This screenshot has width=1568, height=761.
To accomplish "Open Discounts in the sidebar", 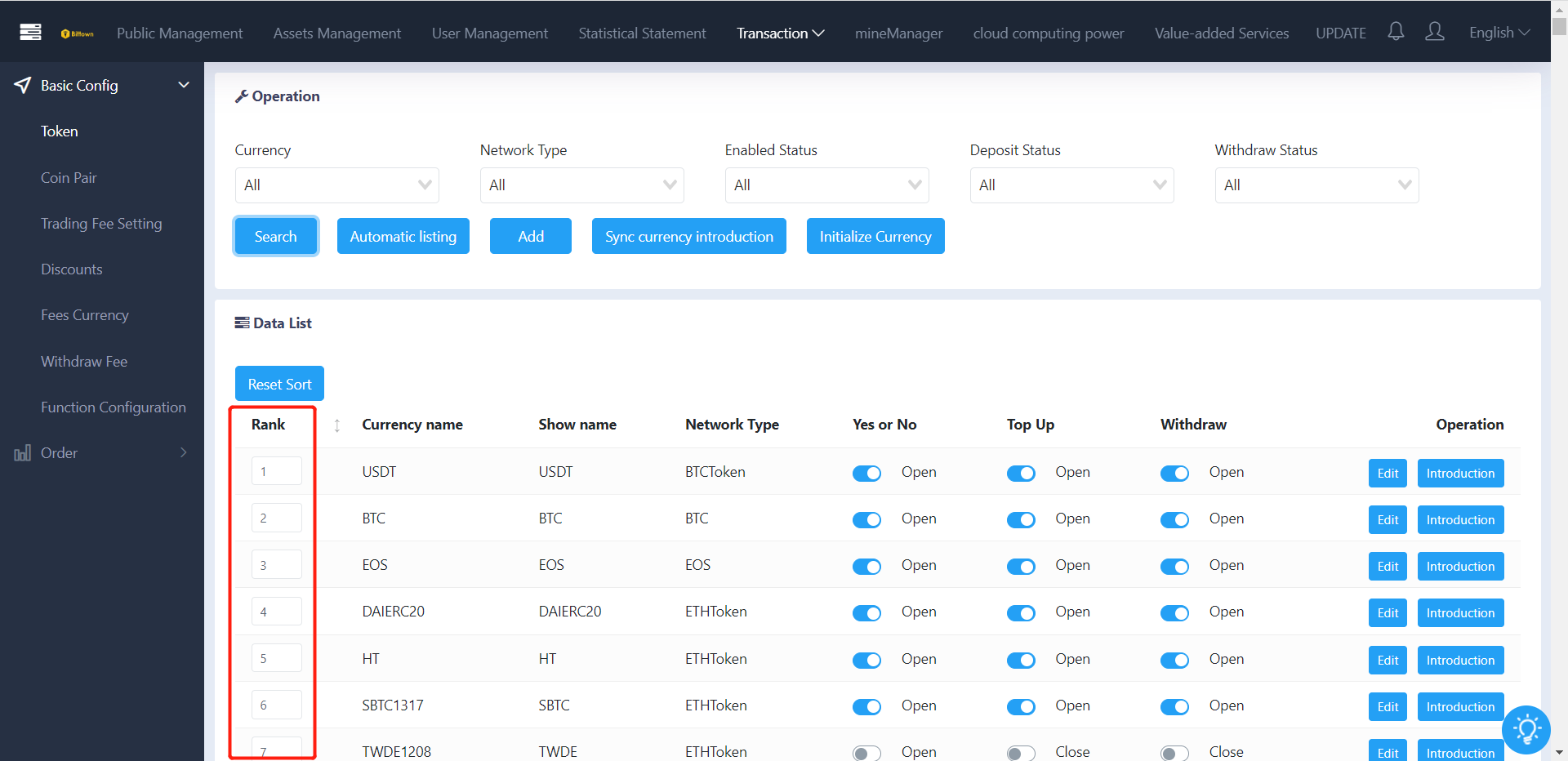I will [72, 269].
